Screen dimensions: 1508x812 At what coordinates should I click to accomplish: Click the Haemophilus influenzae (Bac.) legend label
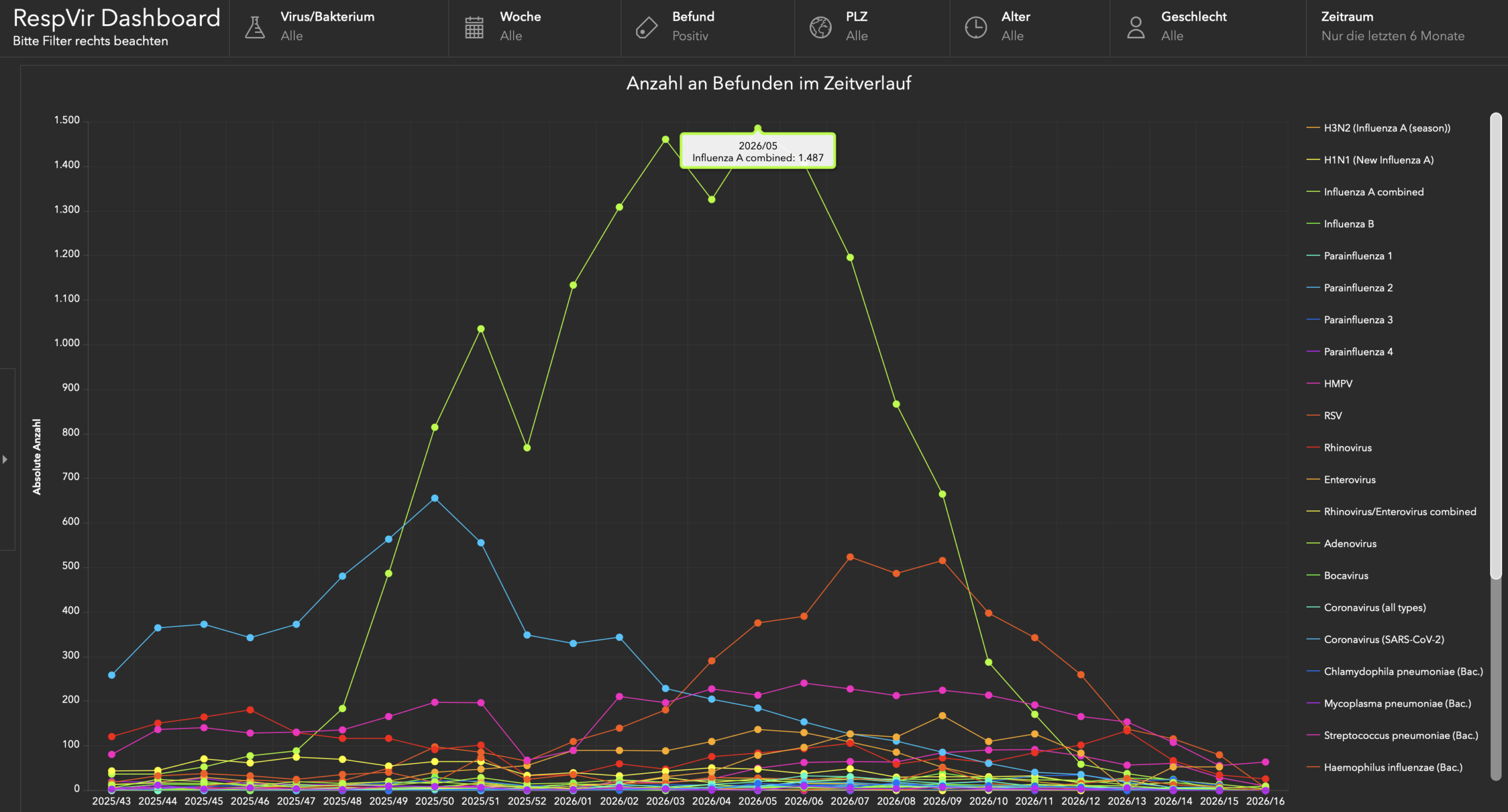tap(1393, 767)
